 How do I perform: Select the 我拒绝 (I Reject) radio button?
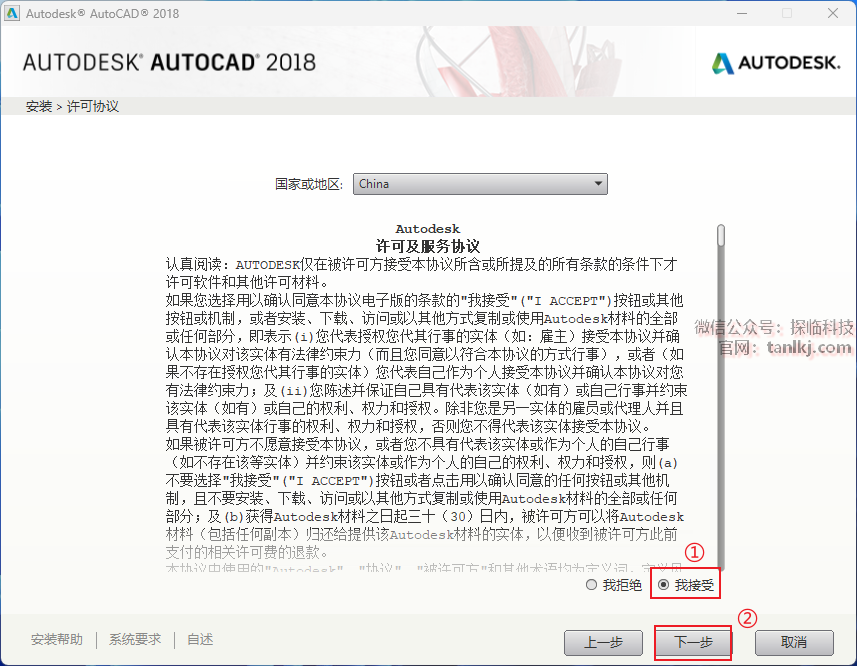[591, 585]
